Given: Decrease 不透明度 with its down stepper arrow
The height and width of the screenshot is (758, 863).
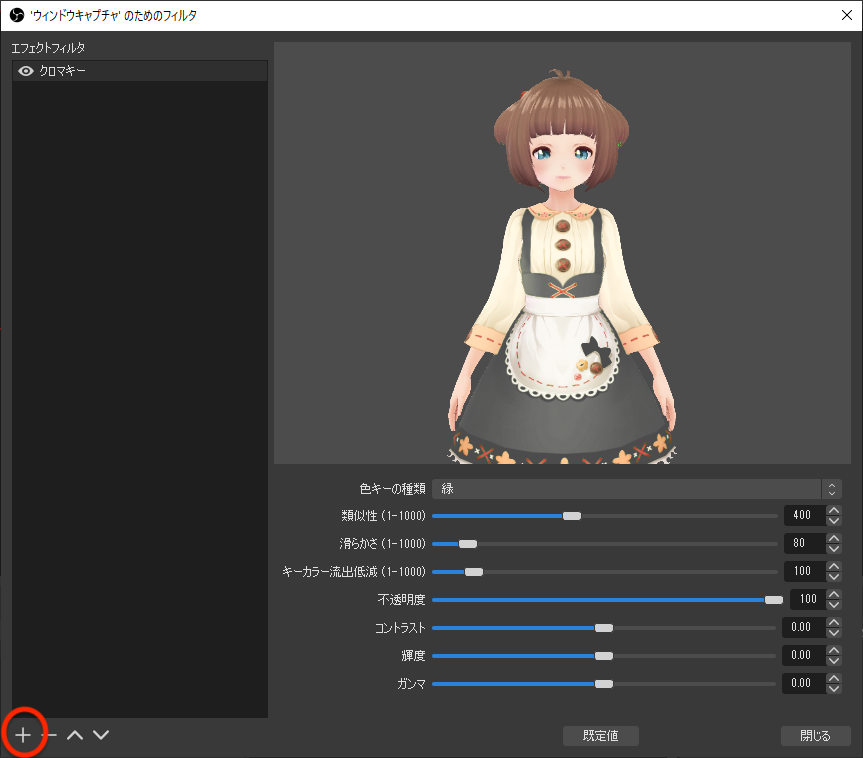Looking at the screenshot, I should [x=834, y=604].
